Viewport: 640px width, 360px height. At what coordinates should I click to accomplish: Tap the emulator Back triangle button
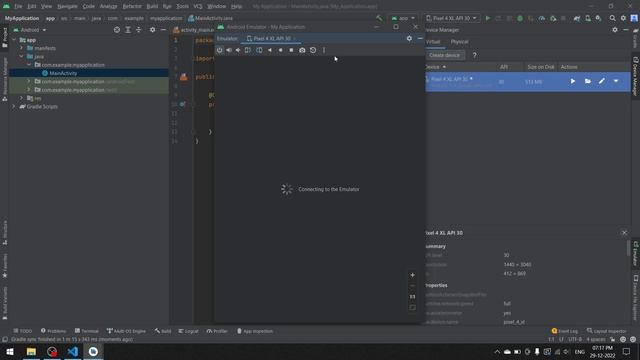270,50
